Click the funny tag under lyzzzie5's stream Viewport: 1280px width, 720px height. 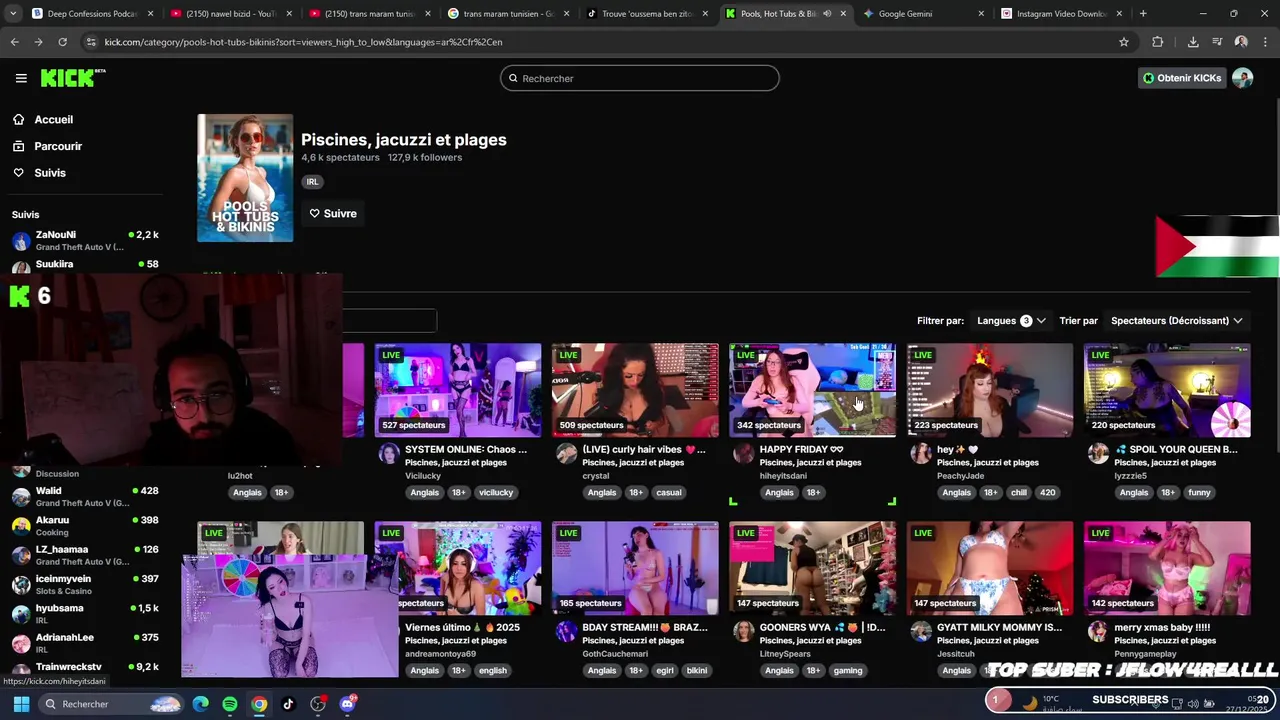[1199, 492]
